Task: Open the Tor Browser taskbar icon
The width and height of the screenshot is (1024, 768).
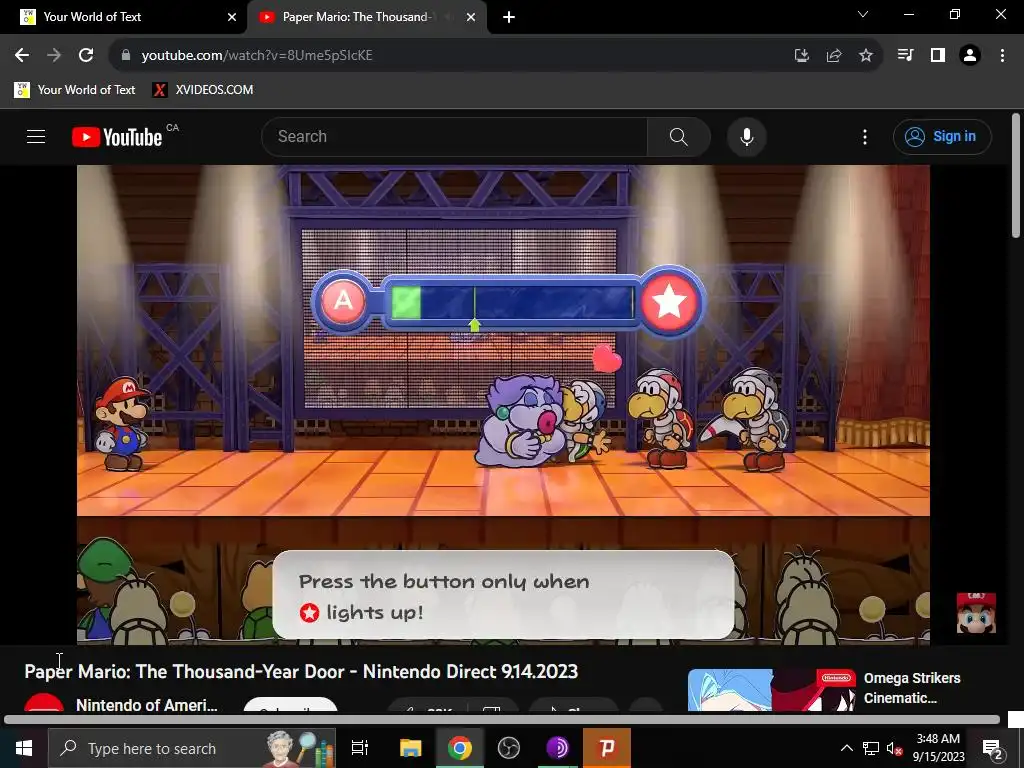Action: coord(558,748)
